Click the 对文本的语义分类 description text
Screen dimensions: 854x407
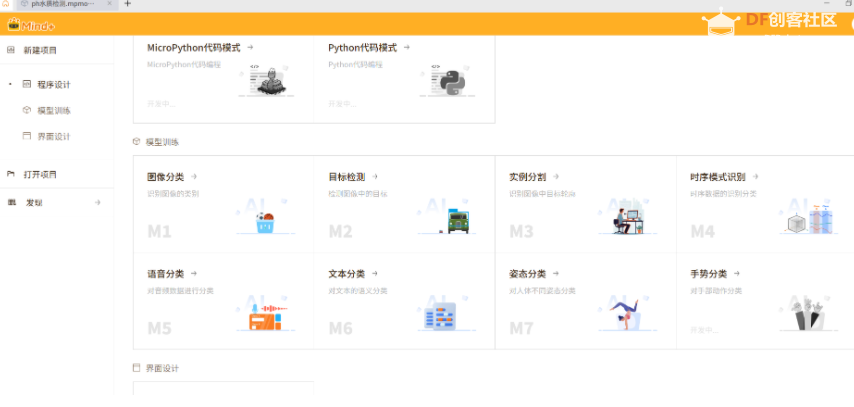[x=358, y=291]
